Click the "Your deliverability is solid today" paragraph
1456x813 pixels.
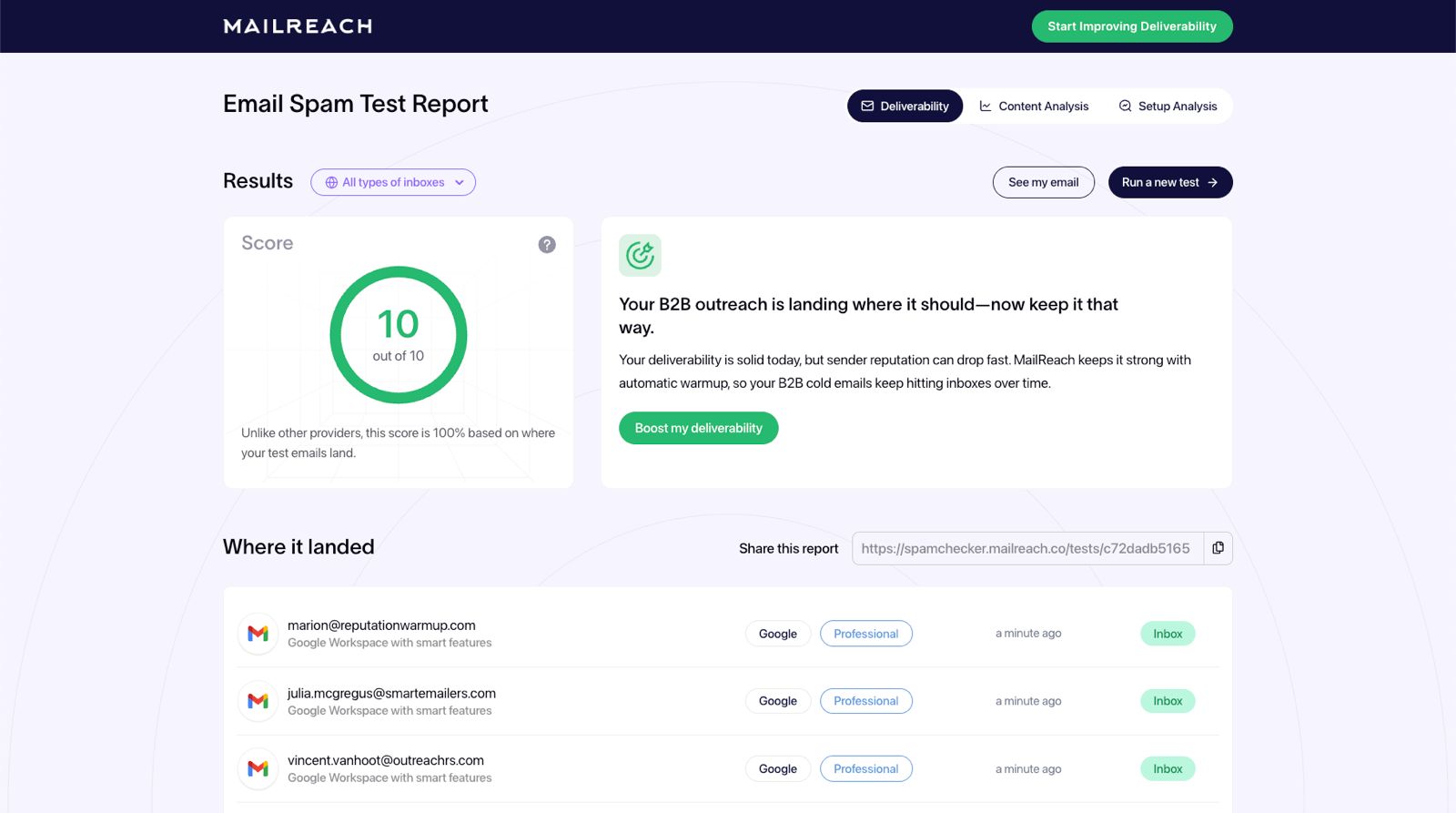905,371
